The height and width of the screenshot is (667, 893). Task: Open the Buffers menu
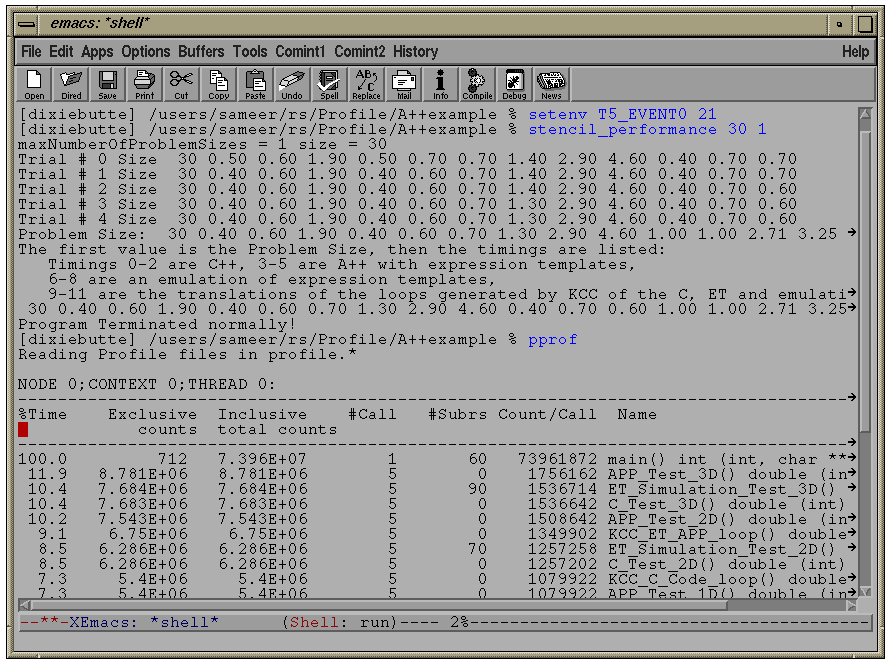click(x=201, y=52)
